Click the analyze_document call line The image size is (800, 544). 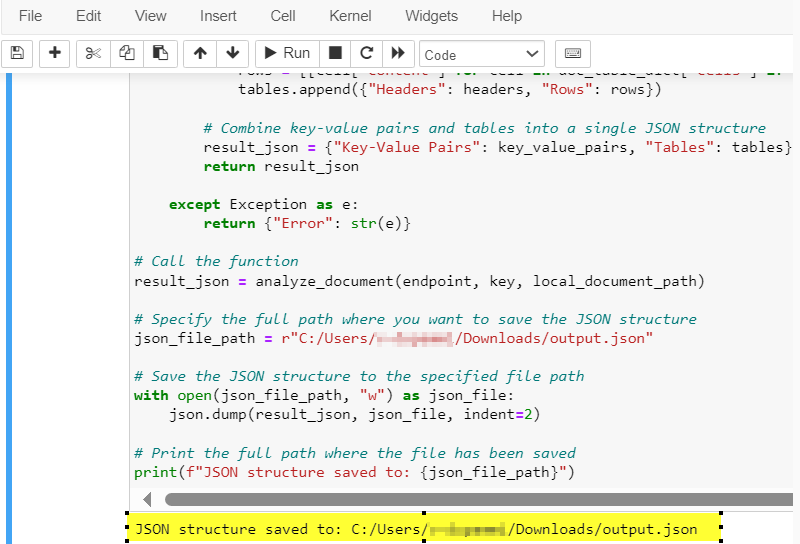[x=419, y=281]
